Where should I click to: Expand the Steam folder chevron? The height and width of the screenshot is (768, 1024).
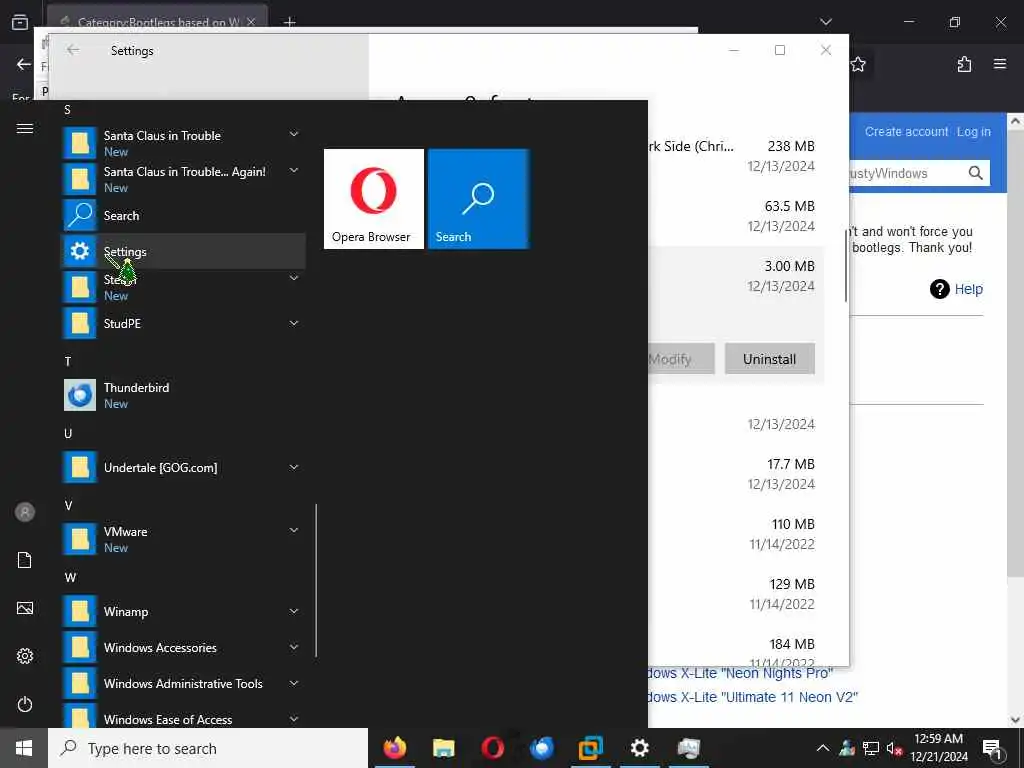click(294, 278)
